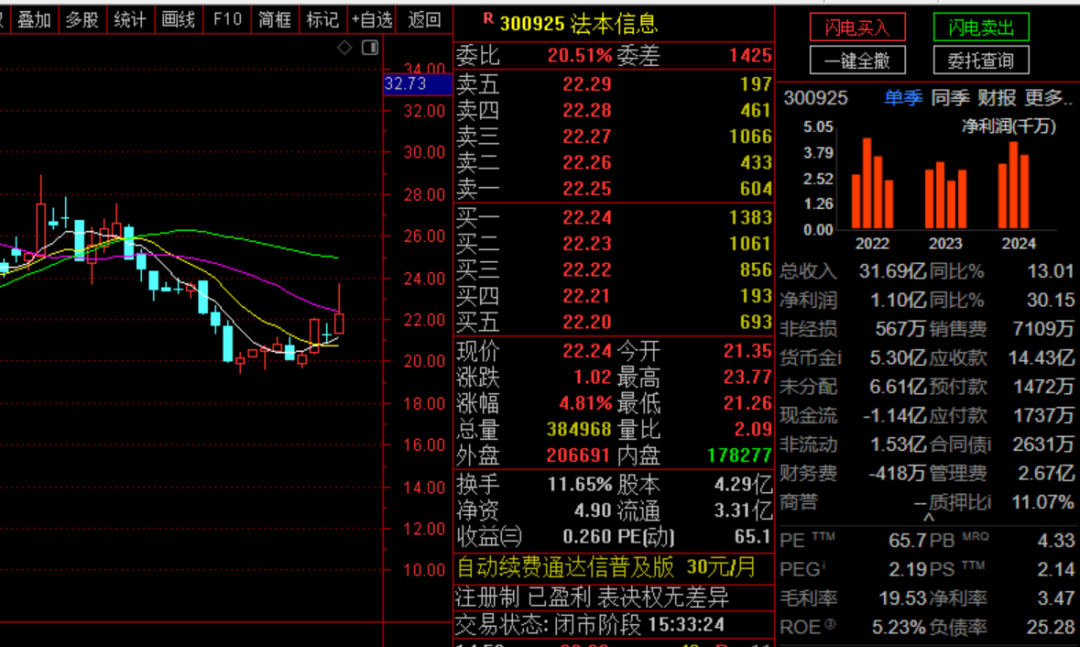Click the 买二 price 22.23
This screenshot has width=1080, height=647.
587,244
